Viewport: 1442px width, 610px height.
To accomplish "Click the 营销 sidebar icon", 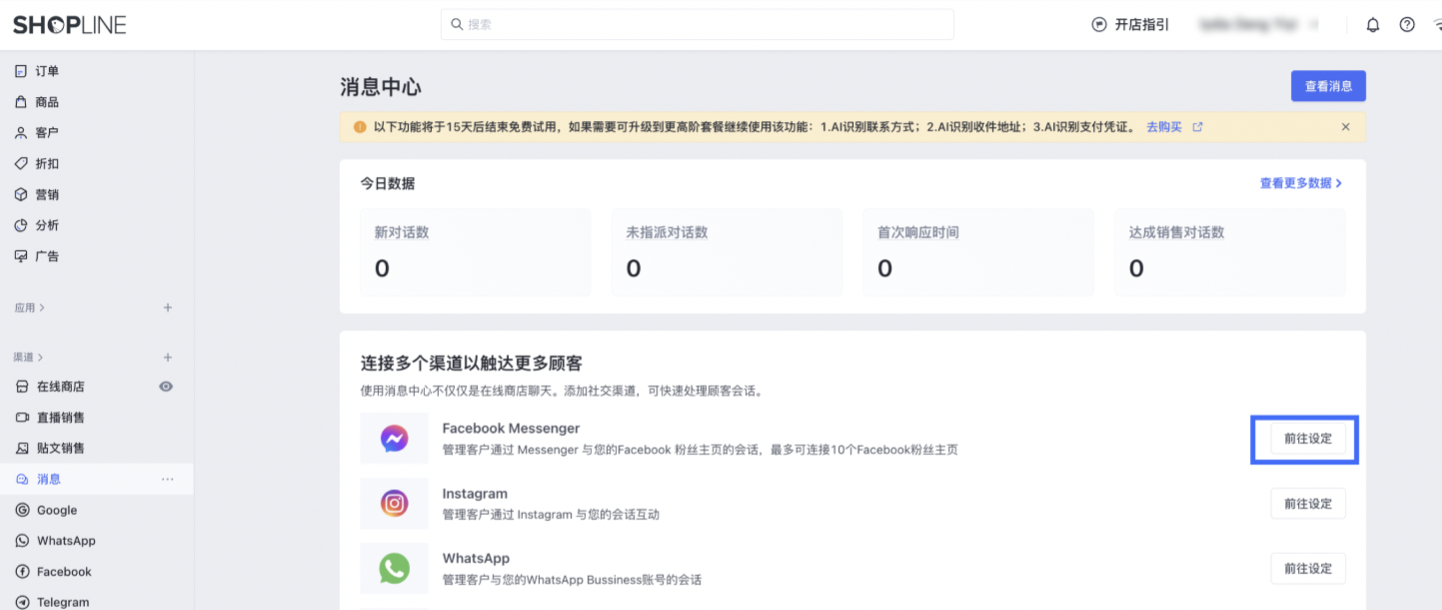I will pos(21,194).
